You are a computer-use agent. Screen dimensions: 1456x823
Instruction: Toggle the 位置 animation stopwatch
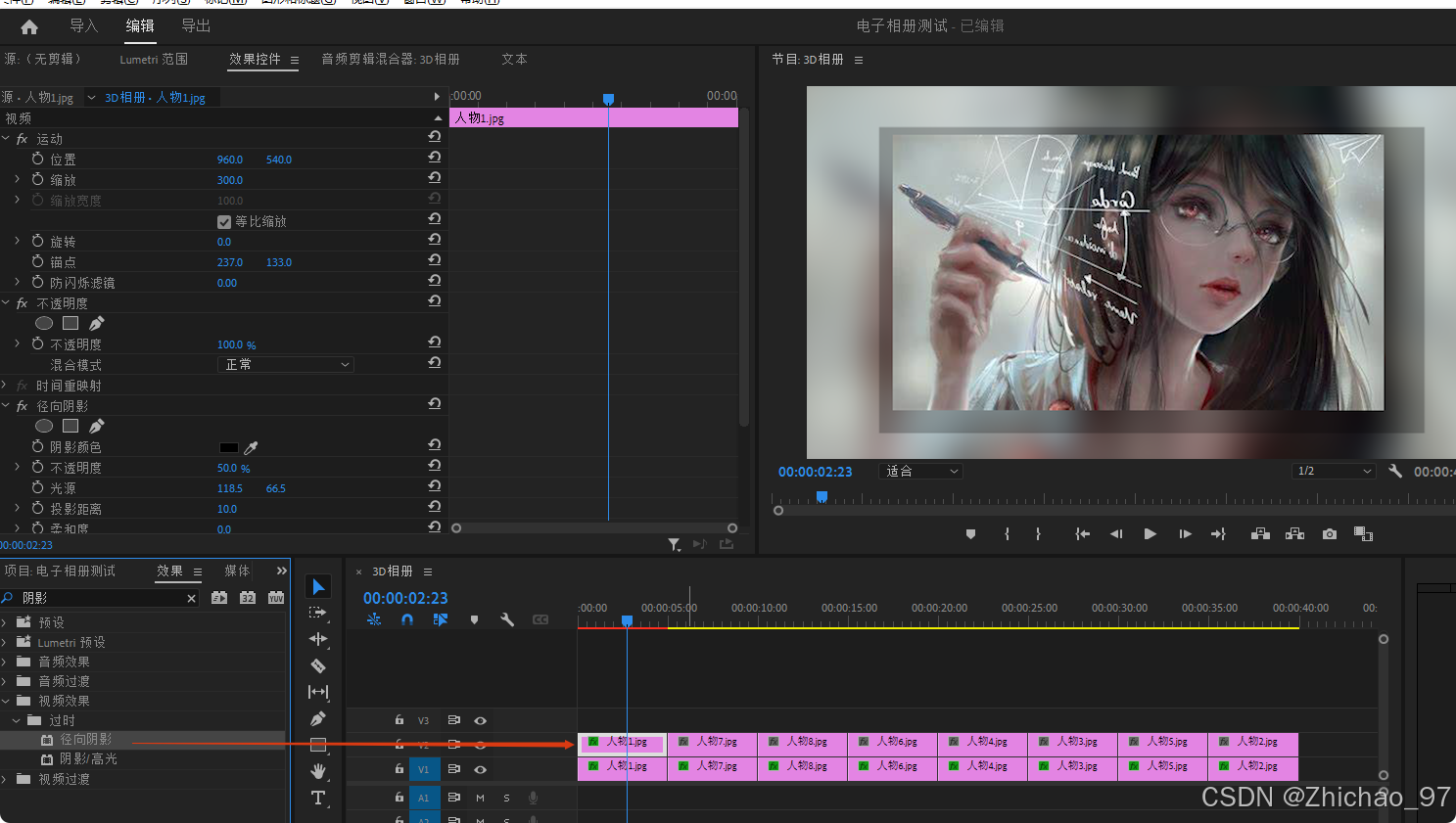[x=37, y=159]
